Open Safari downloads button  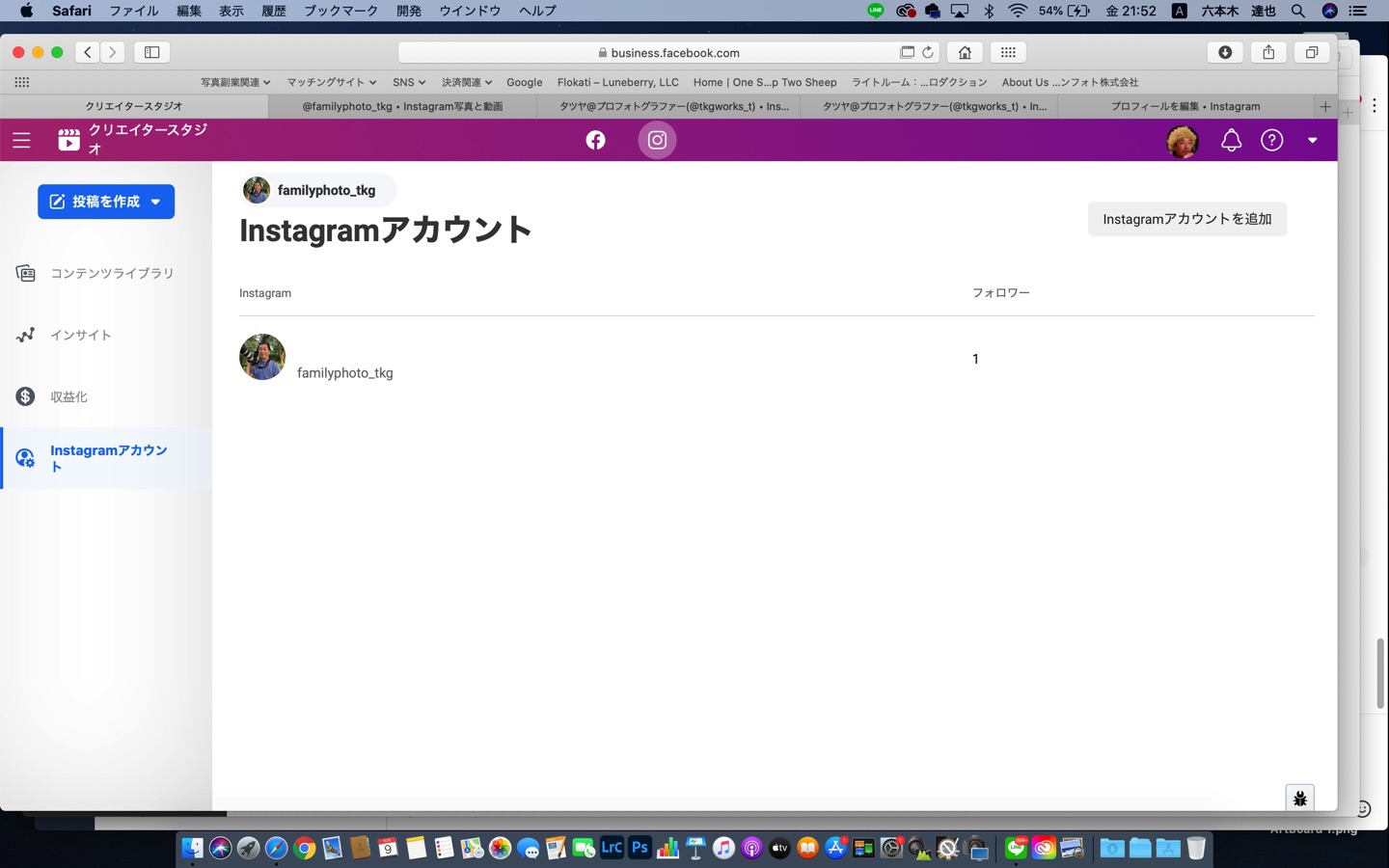pos(1225,52)
